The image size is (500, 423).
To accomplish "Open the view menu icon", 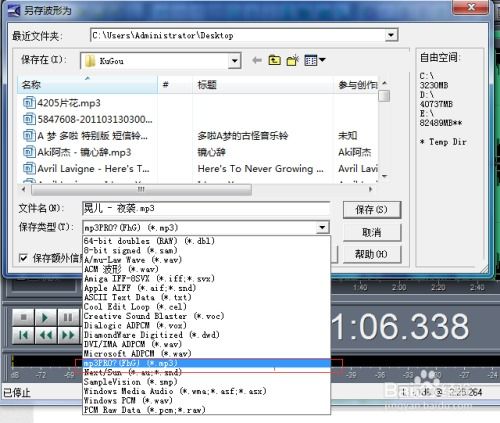I will [x=314, y=60].
